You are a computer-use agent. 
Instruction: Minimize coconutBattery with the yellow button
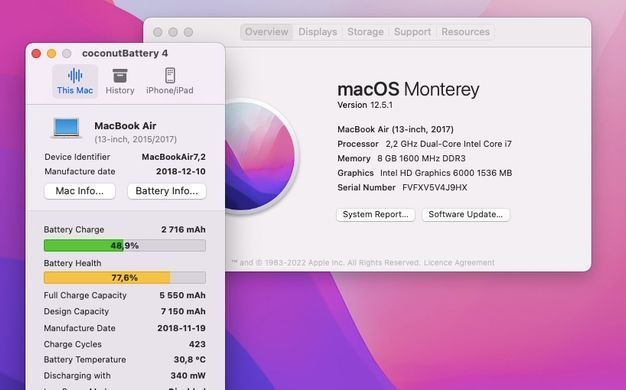click(x=52, y=53)
